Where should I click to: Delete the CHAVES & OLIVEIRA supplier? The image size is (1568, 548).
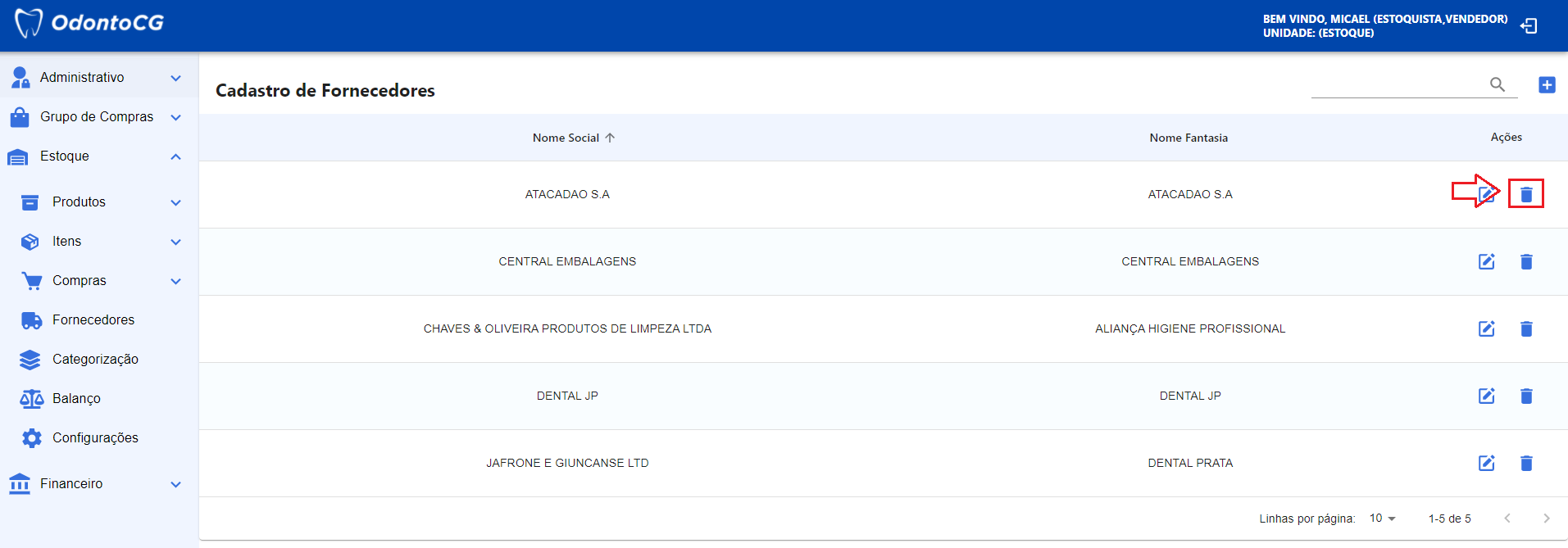pos(1525,328)
